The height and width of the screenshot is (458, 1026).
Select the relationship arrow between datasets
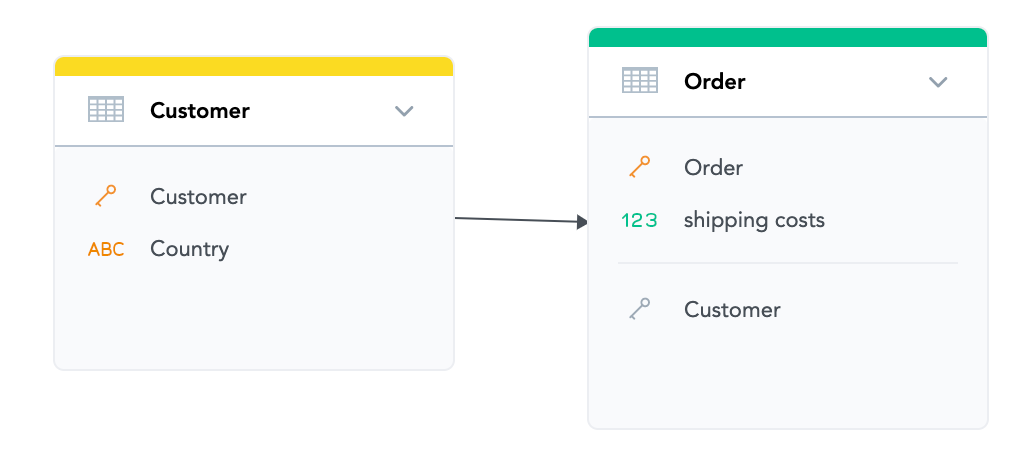point(520,220)
